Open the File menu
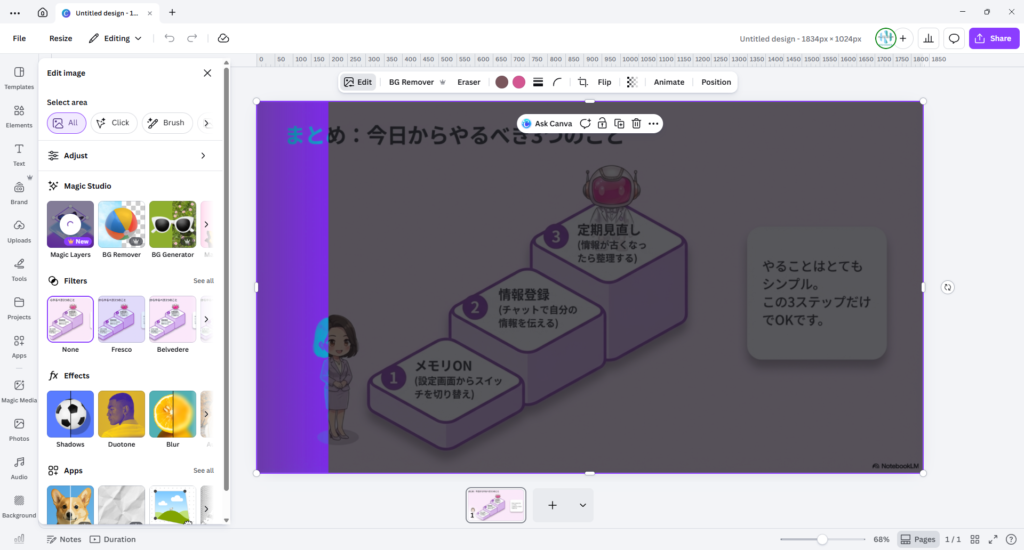This screenshot has height=550, width=1024. 19,38
